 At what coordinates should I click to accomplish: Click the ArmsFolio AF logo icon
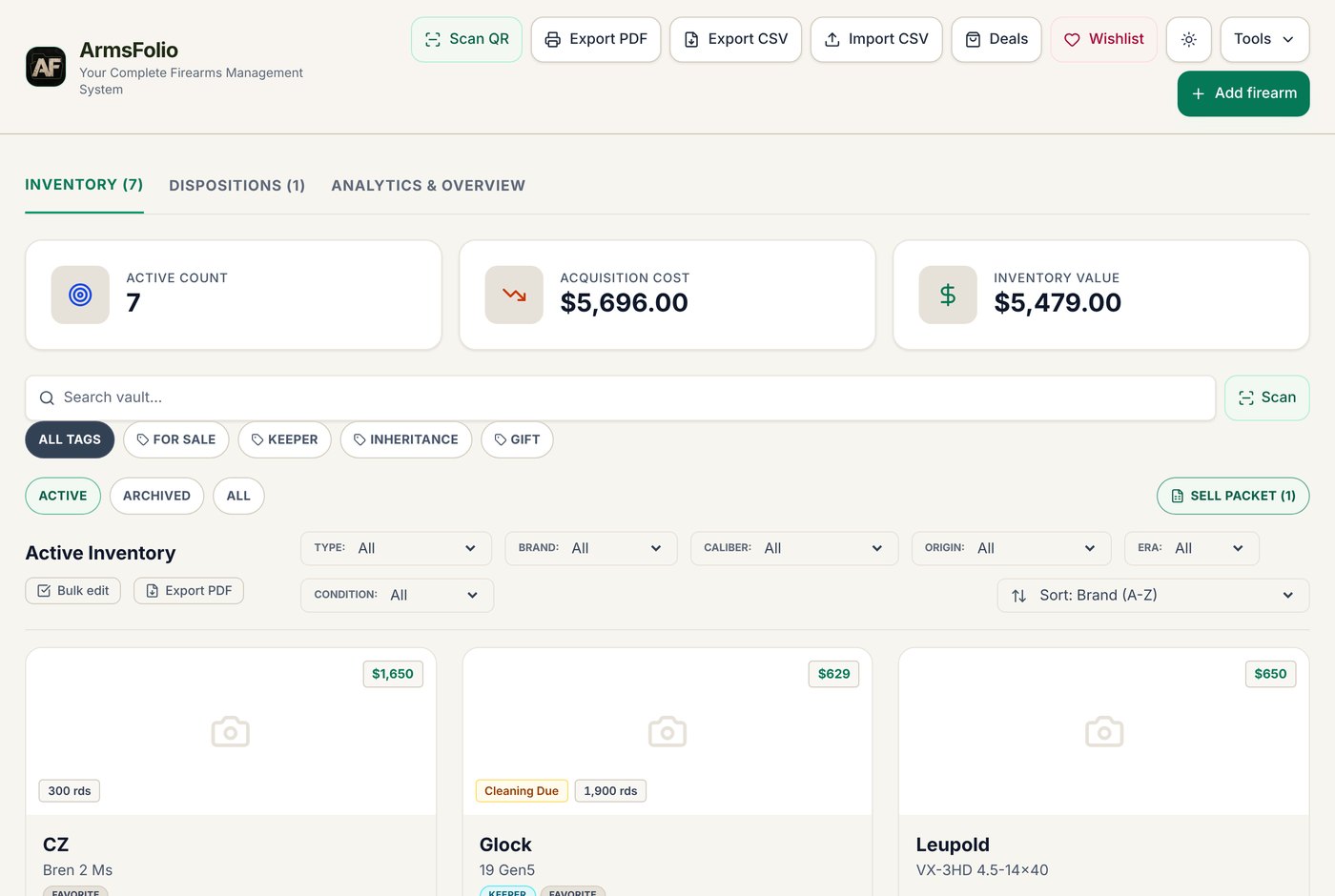pos(46,67)
